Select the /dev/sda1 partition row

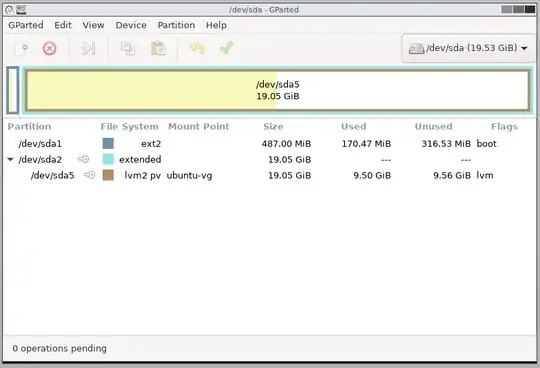269,144
